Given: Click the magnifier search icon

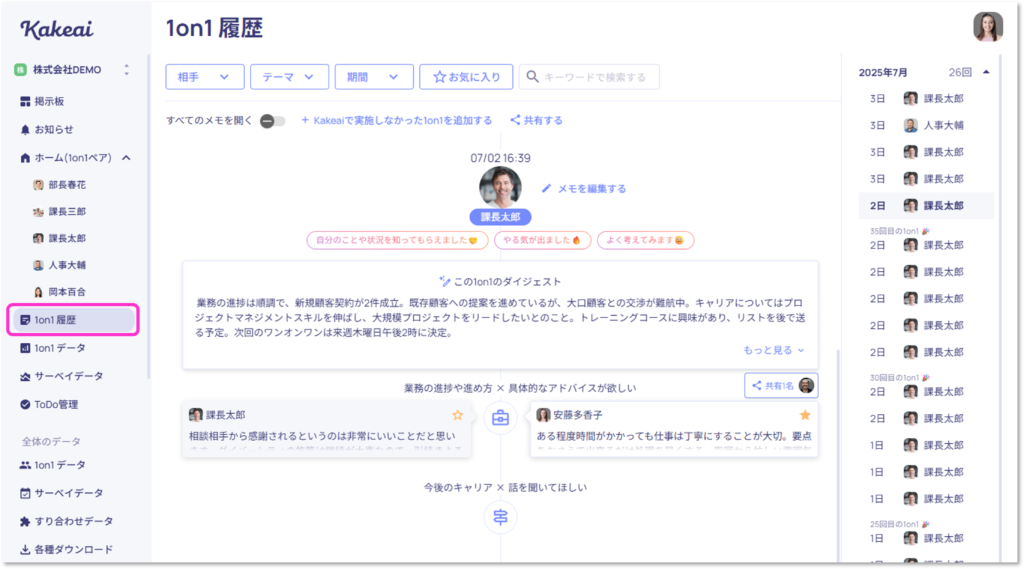Looking at the screenshot, I should (532, 77).
